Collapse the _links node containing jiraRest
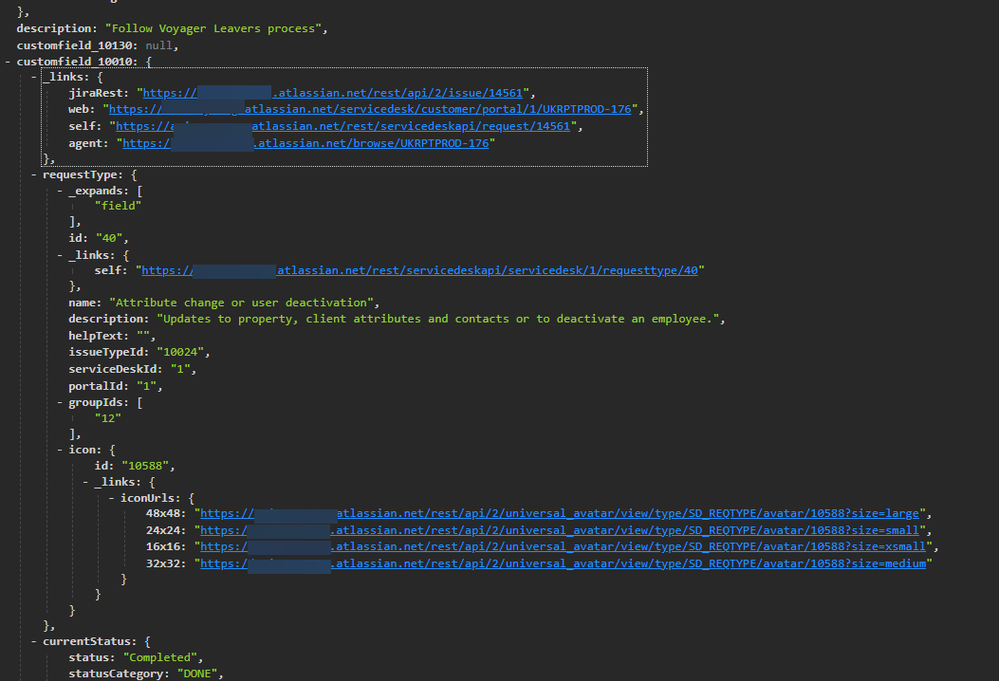The height and width of the screenshot is (681, 999). coord(33,77)
